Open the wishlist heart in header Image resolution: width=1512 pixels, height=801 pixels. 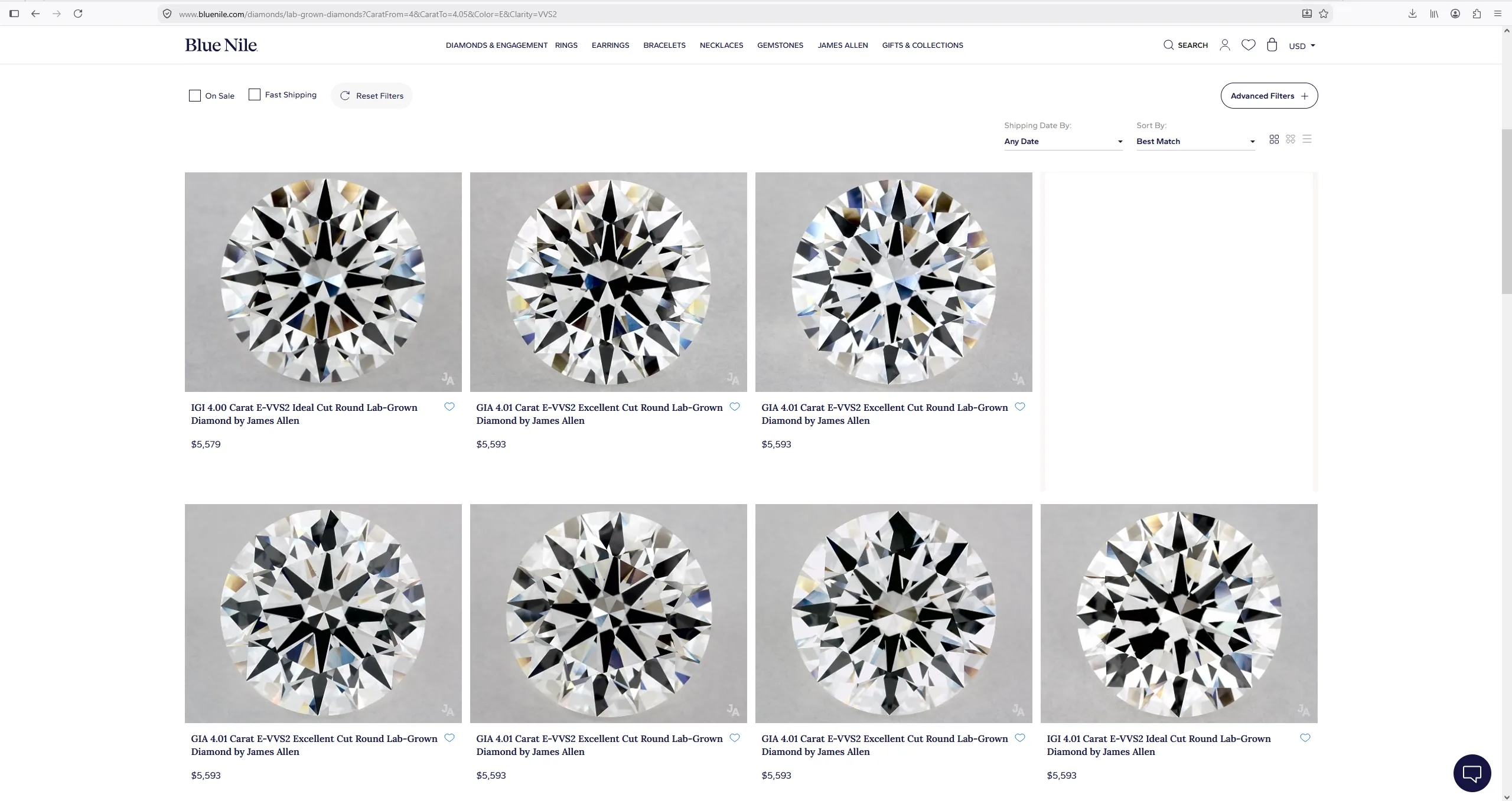point(1248,45)
